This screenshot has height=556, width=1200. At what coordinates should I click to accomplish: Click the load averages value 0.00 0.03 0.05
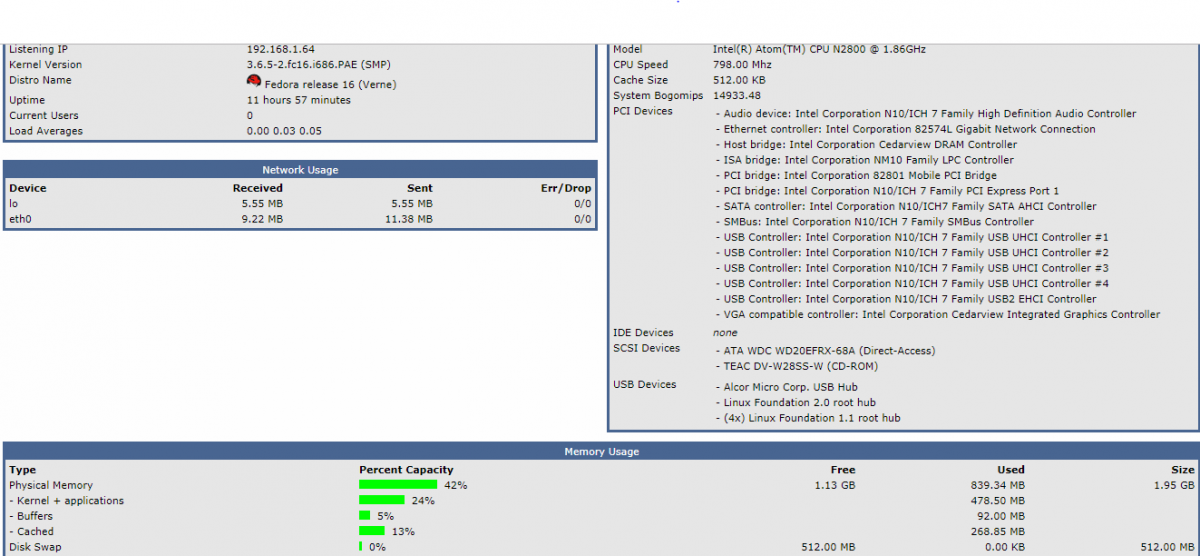click(285, 131)
